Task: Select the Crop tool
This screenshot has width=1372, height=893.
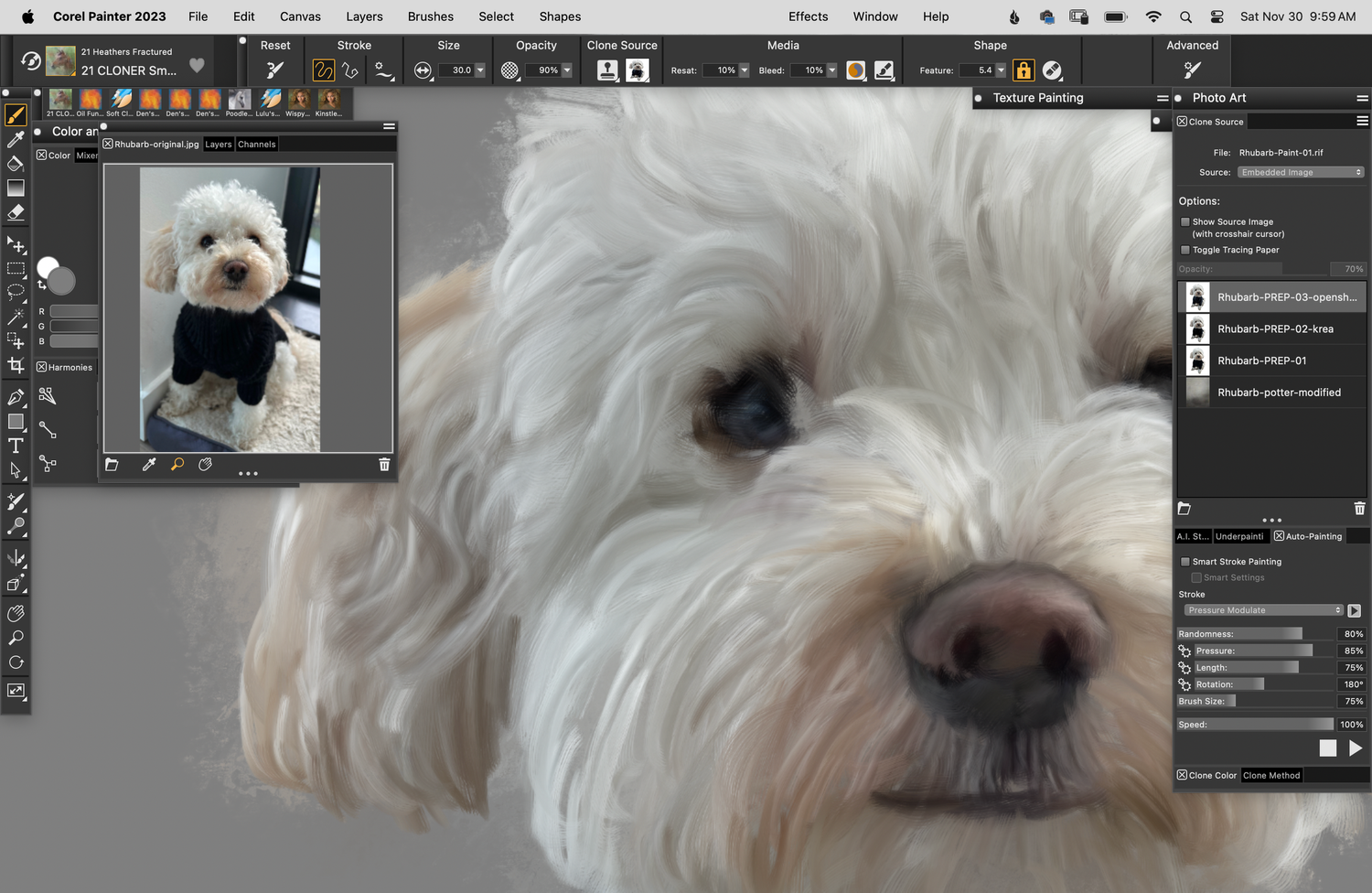Action: [16, 365]
